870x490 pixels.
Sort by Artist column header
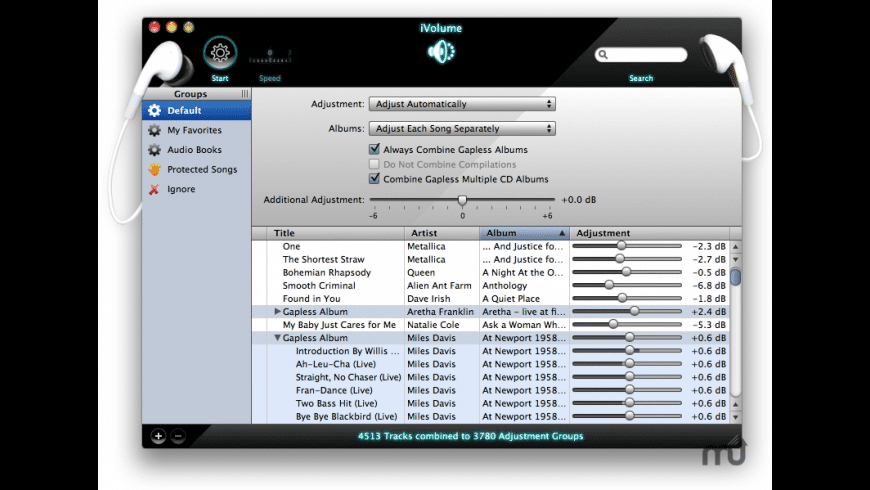click(442, 233)
